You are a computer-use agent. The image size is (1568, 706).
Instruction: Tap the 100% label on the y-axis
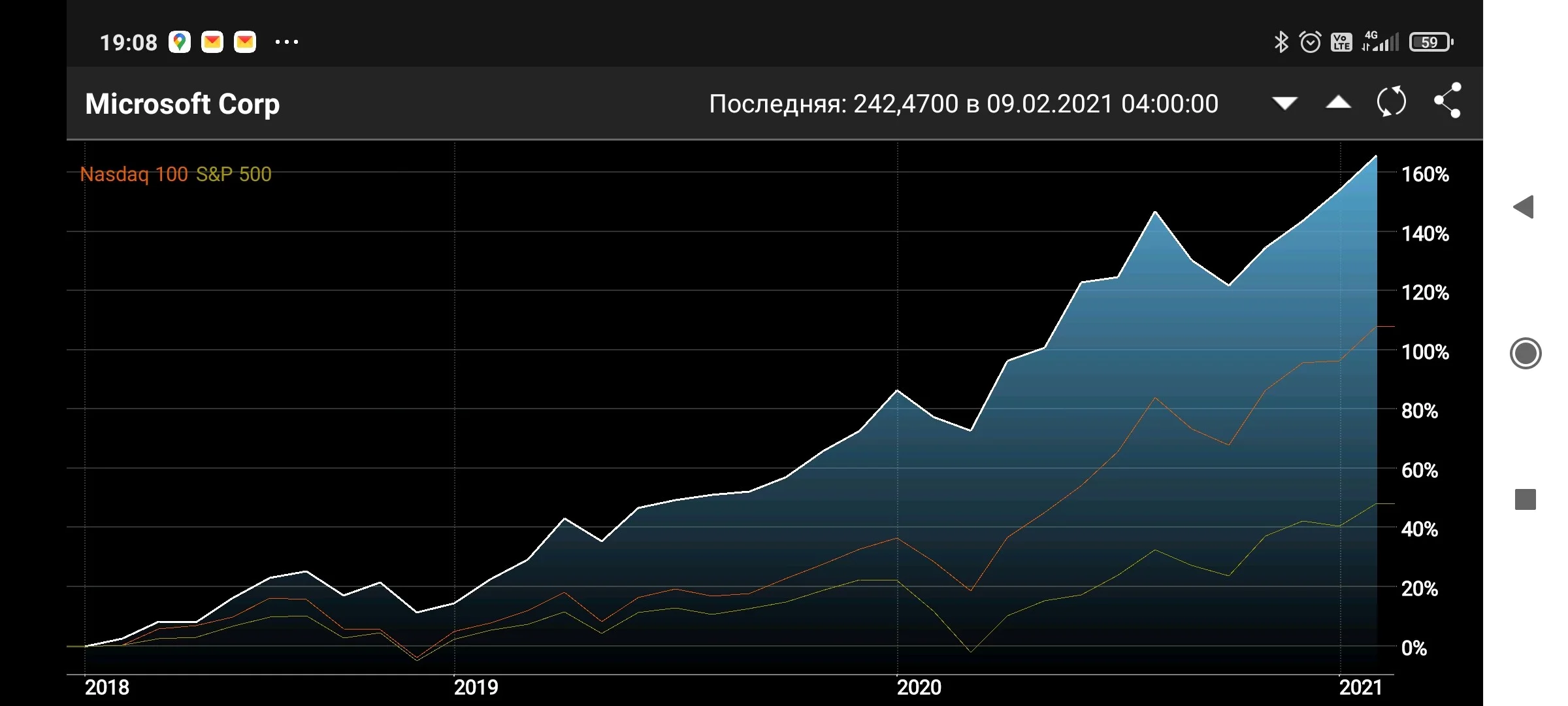click(x=1425, y=352)
